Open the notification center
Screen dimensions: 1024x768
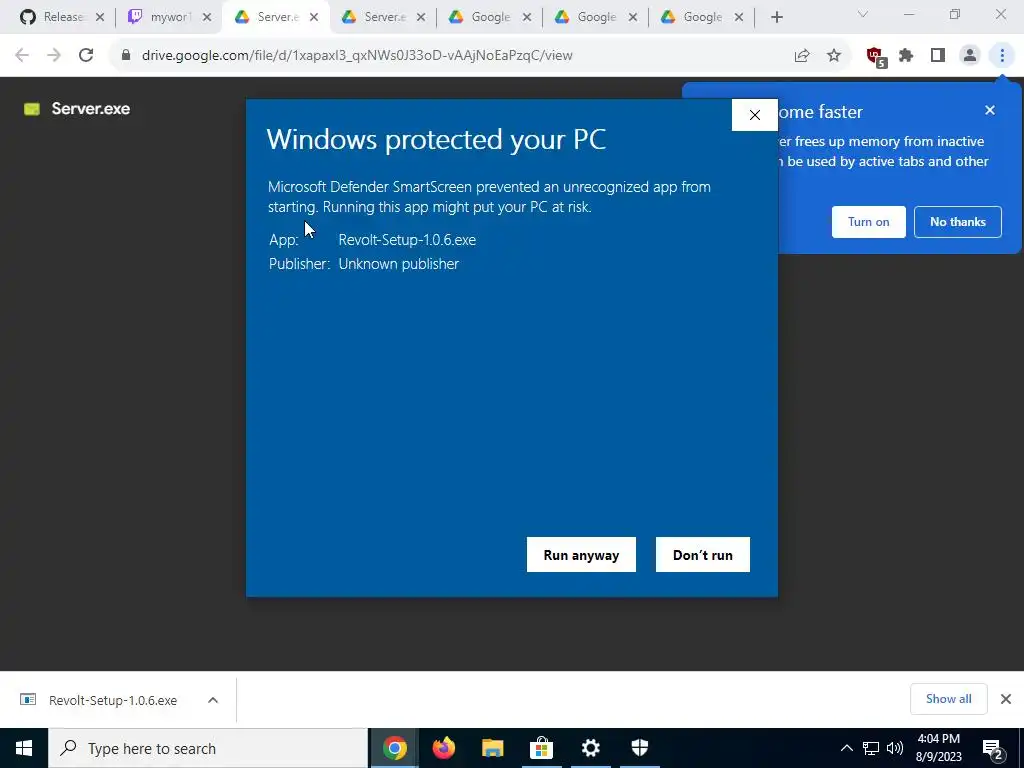[x=993, y=748]
